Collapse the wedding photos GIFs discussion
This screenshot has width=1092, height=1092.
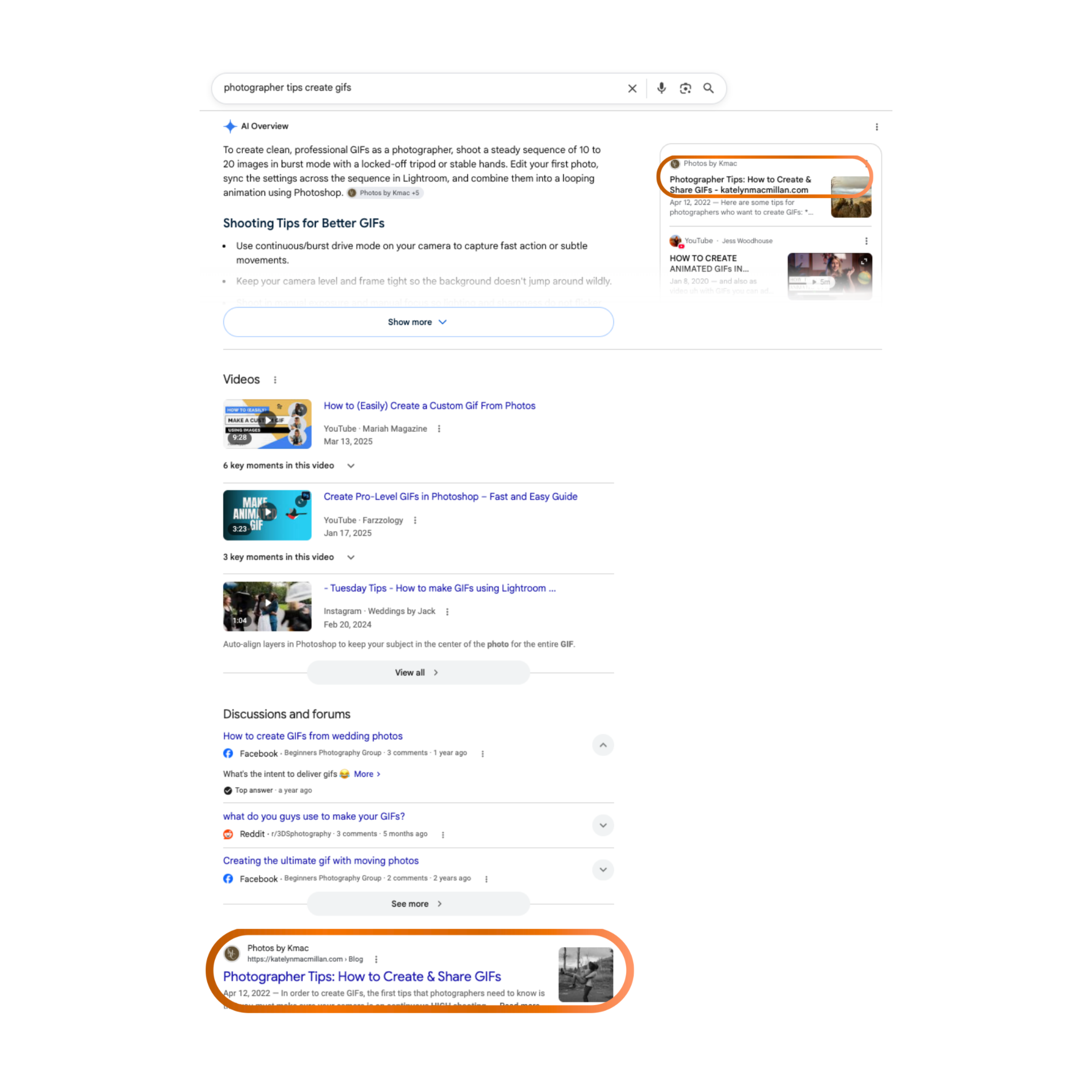(603, 745)
